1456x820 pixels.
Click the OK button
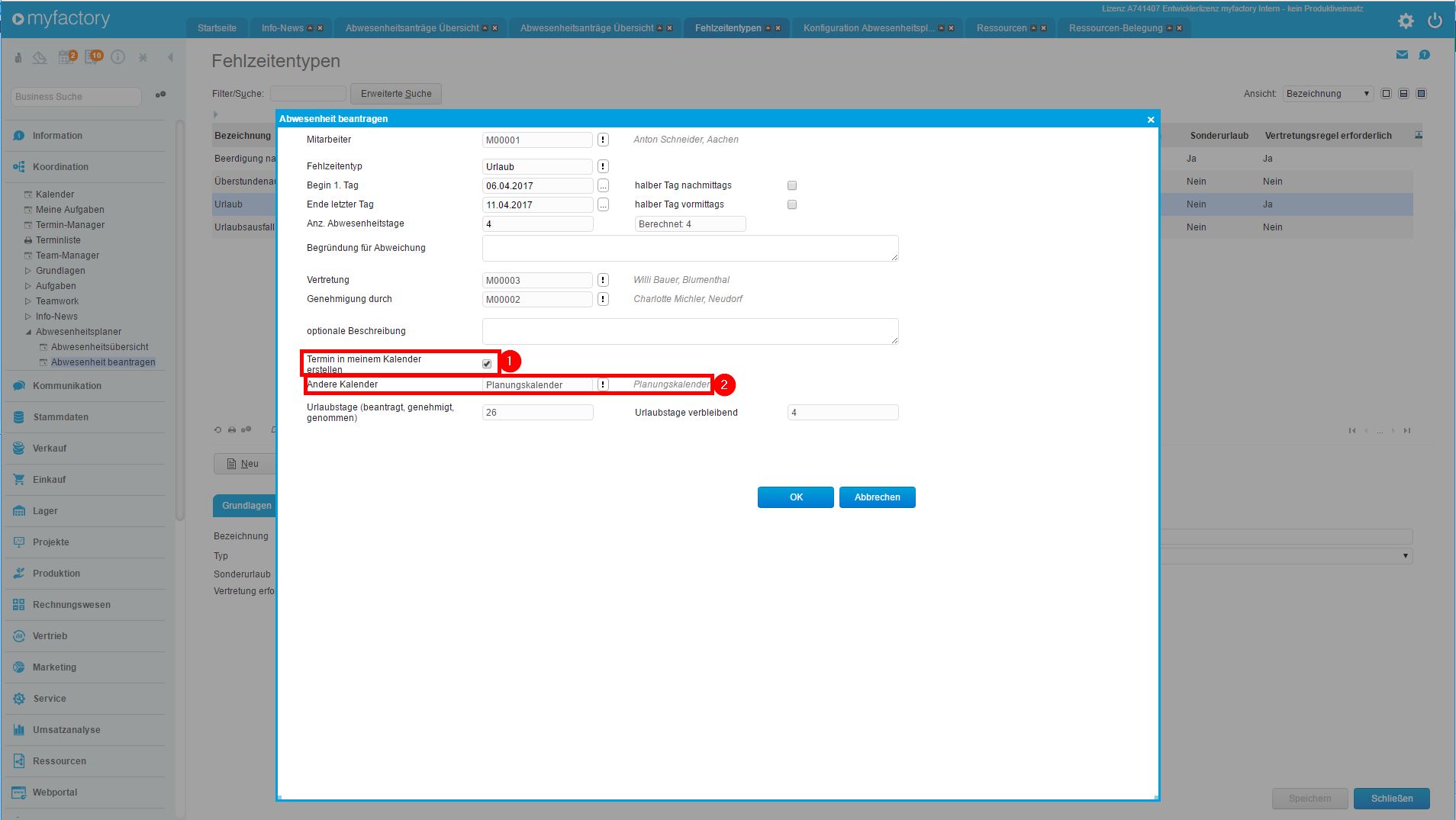tap(795, 497)
